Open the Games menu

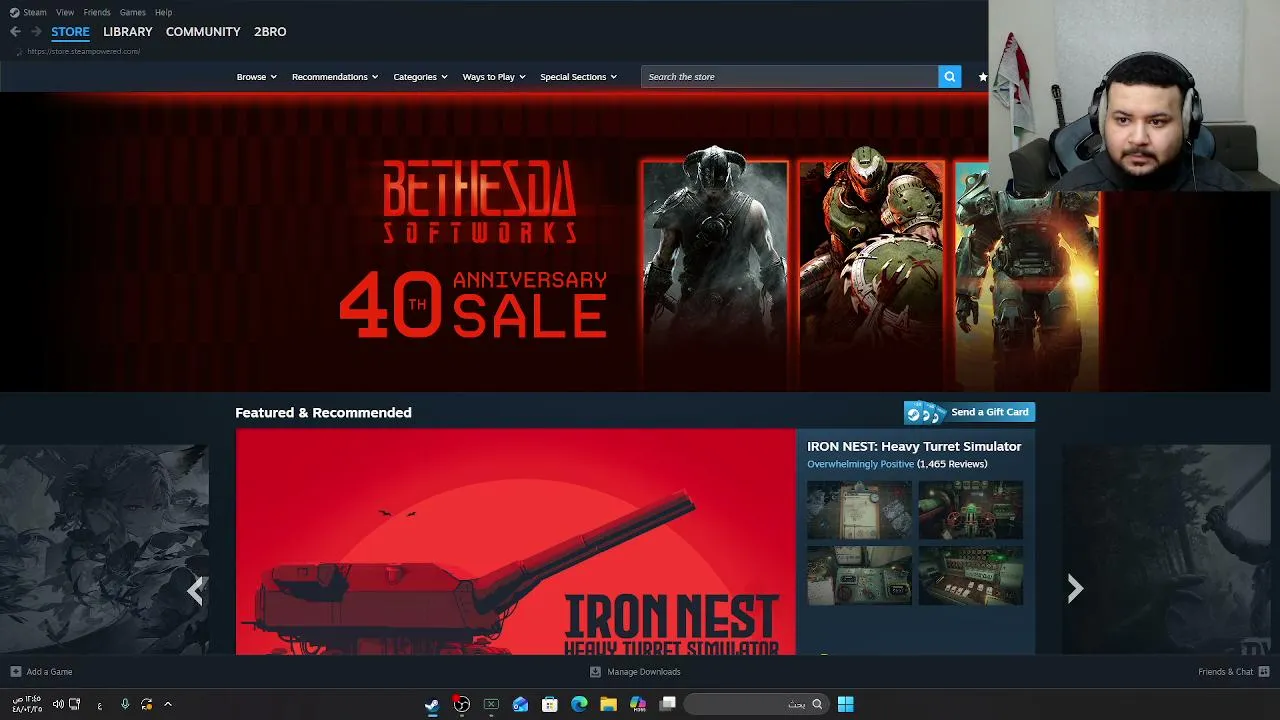[x=132, y=12]
